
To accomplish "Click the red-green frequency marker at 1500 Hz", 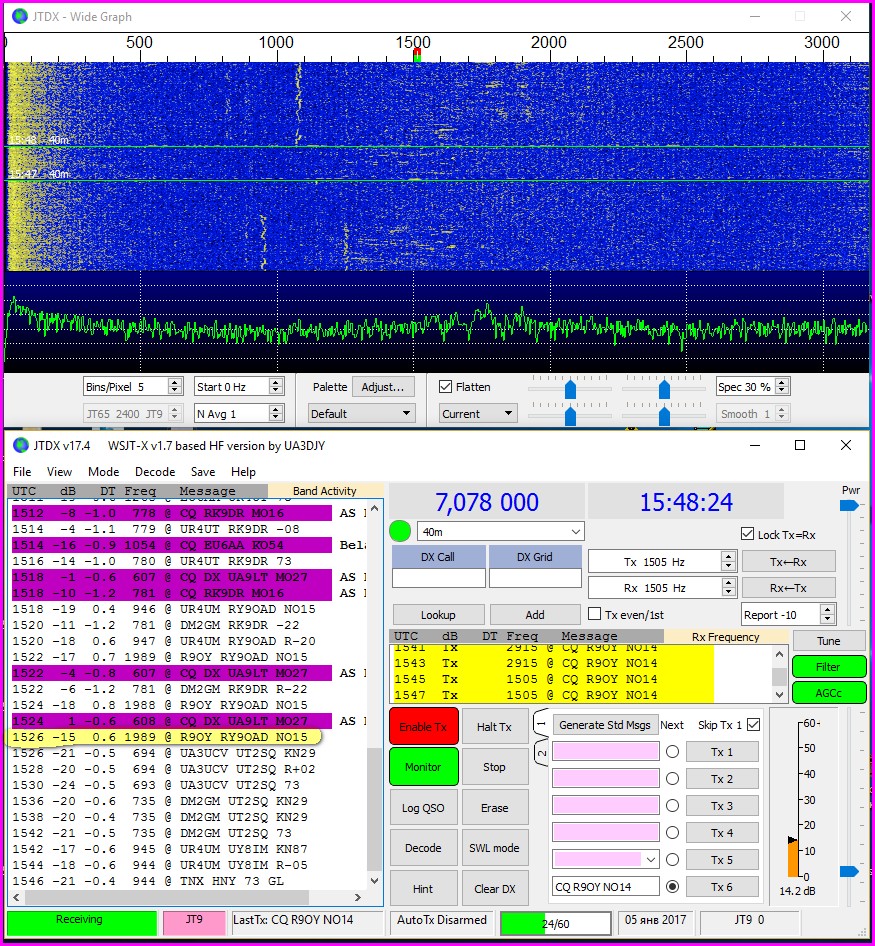I will point(416,55).
